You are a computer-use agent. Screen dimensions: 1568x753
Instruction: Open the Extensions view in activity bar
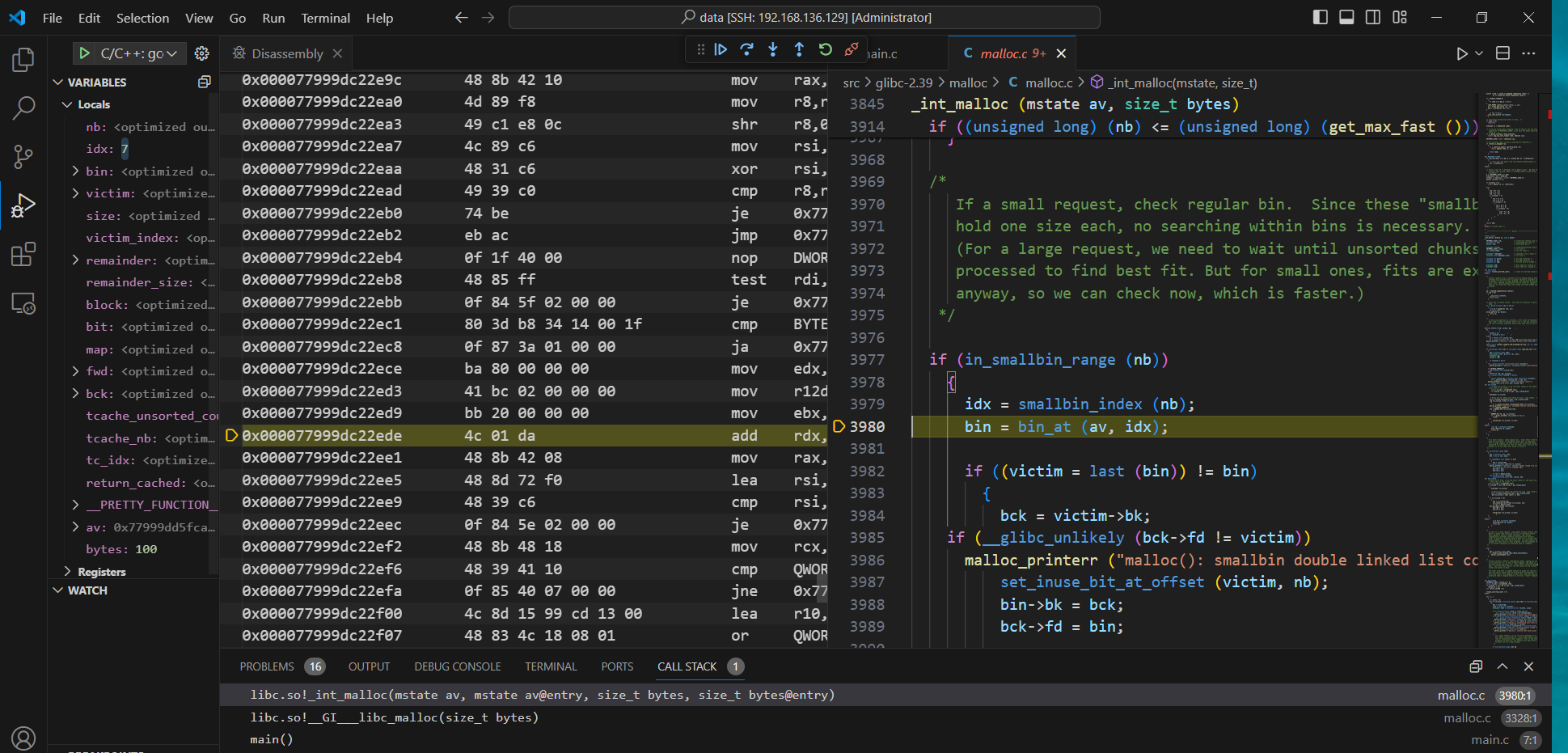(23, 255)
